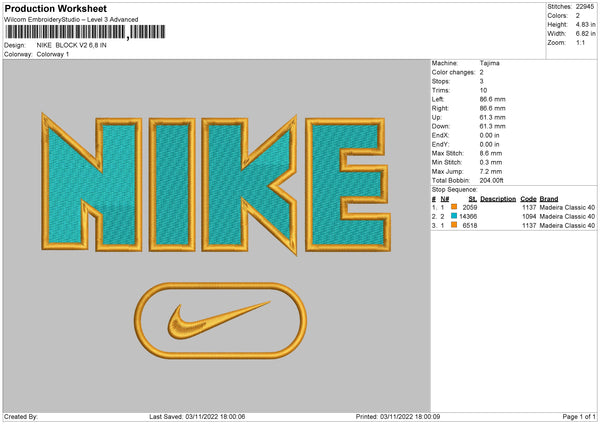The height and width of the screenshot is (424, 600).
Task: Click 'Madeira Classic 40' in stop row 2
Action: coord(567,217)
